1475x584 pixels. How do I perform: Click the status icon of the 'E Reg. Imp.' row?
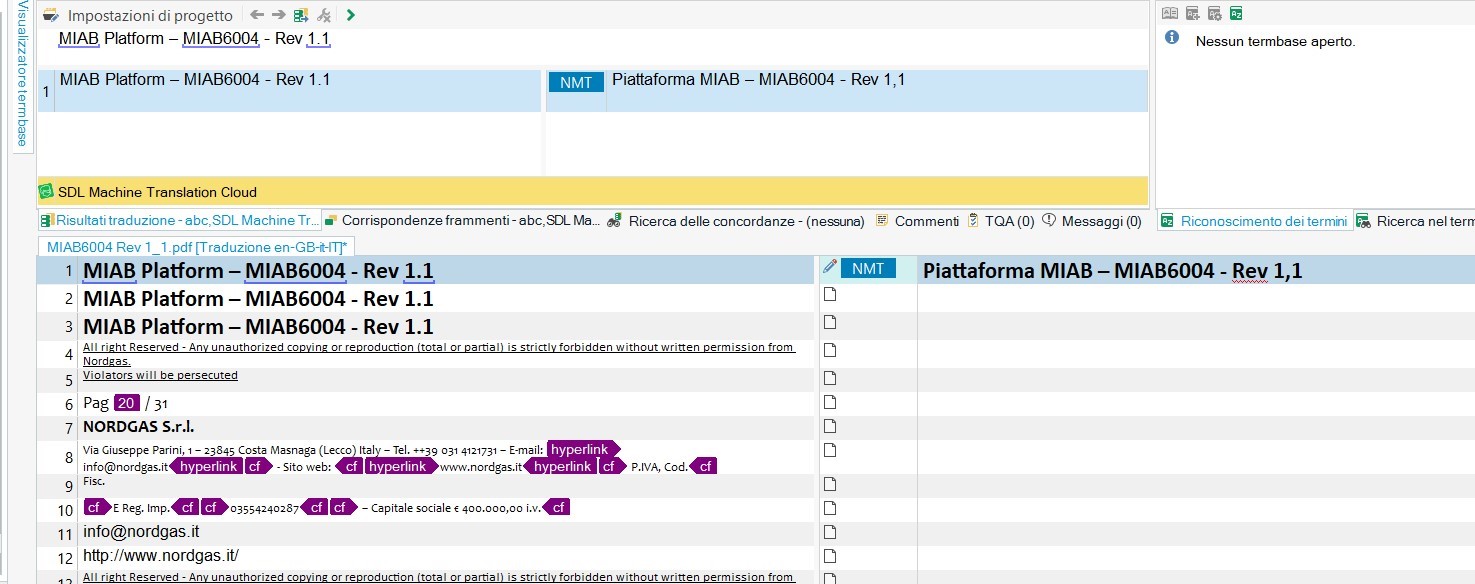tap(829, 506)
